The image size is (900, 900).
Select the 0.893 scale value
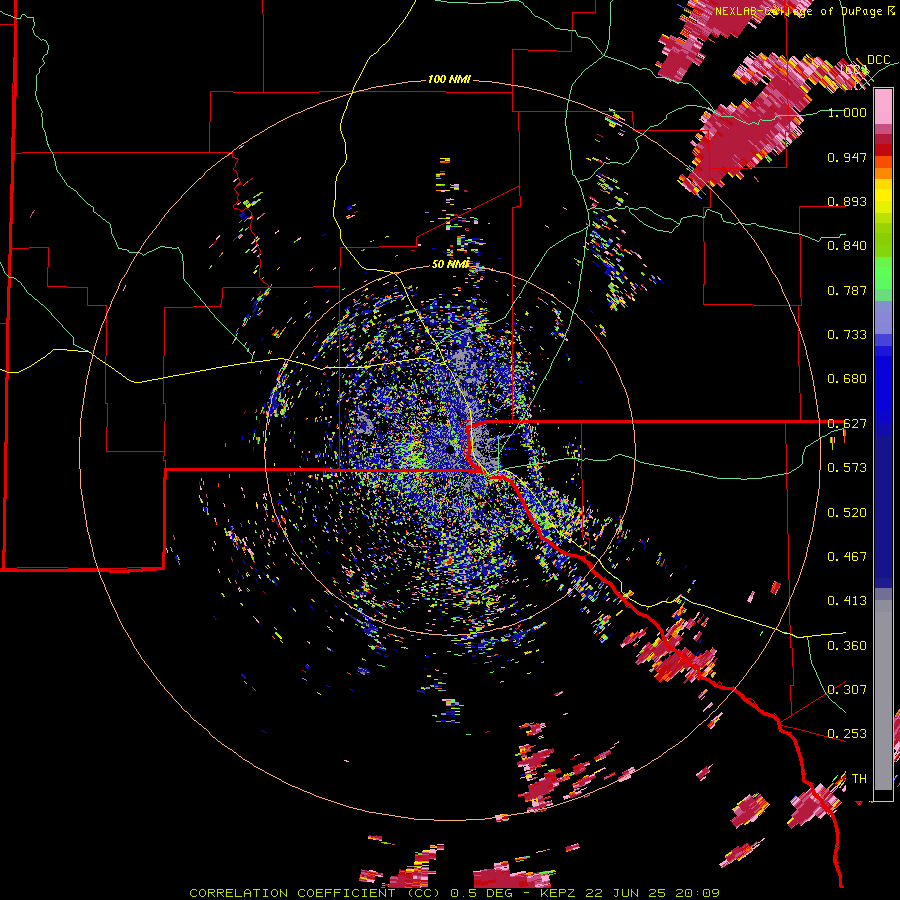pyautogui.click(x=847, y=201)
